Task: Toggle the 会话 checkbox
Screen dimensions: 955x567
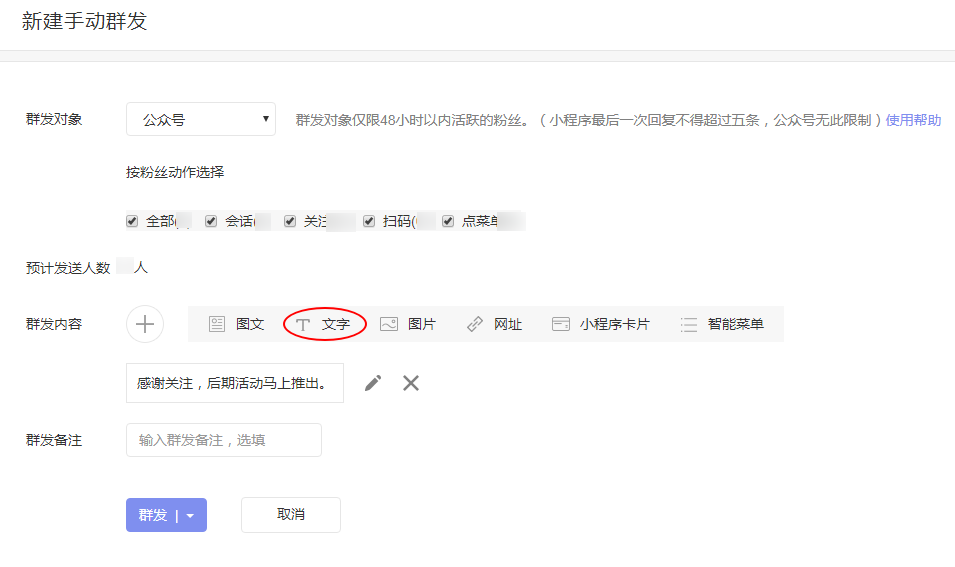Action: click(211, 221)
